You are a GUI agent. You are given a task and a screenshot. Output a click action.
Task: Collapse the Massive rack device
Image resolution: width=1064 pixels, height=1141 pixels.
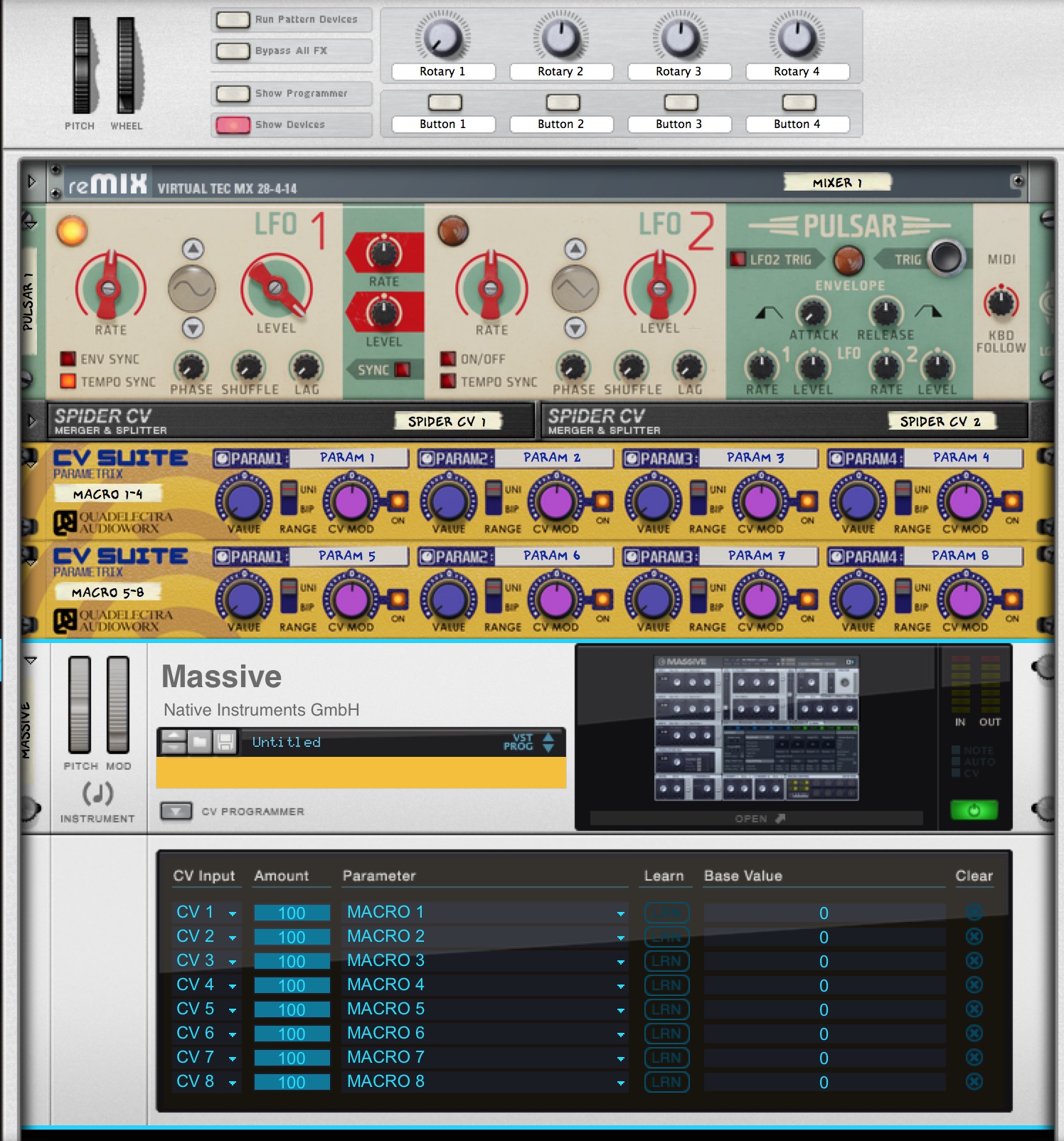click(x=31, y=661)
